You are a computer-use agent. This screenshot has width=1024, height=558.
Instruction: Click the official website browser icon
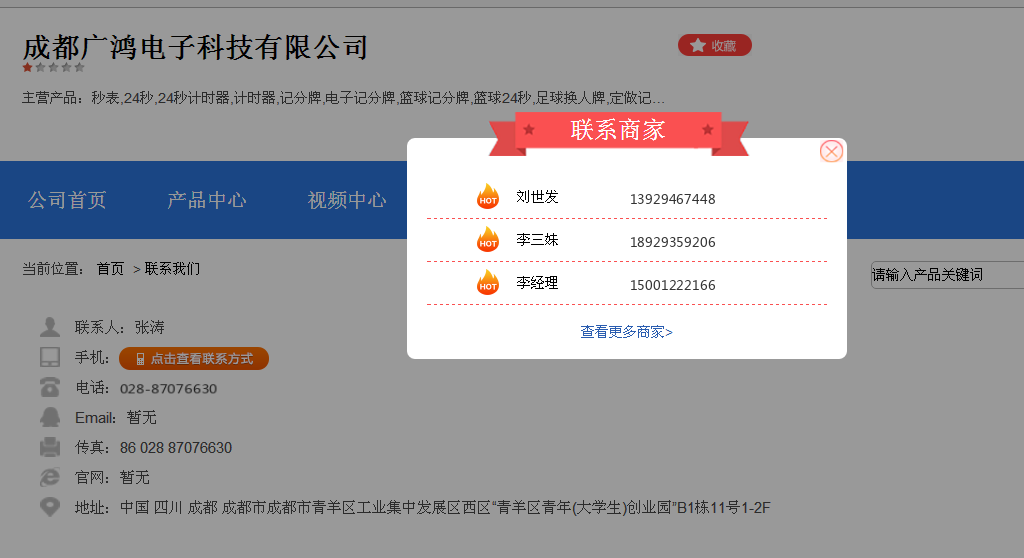pos(50,477)
